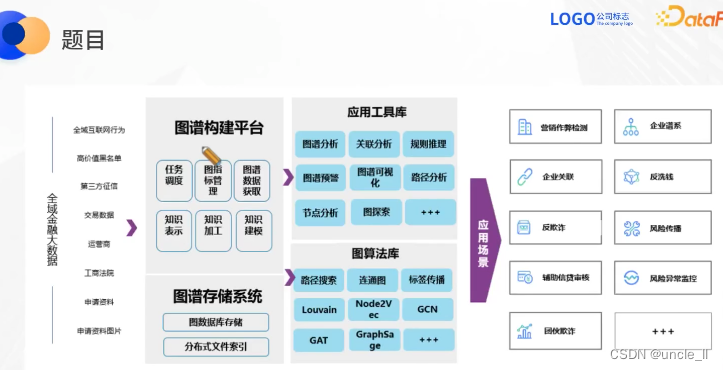Select the 图谱数据获取 box
This screenshot has width=723, height=370.
tap(252, 181)
